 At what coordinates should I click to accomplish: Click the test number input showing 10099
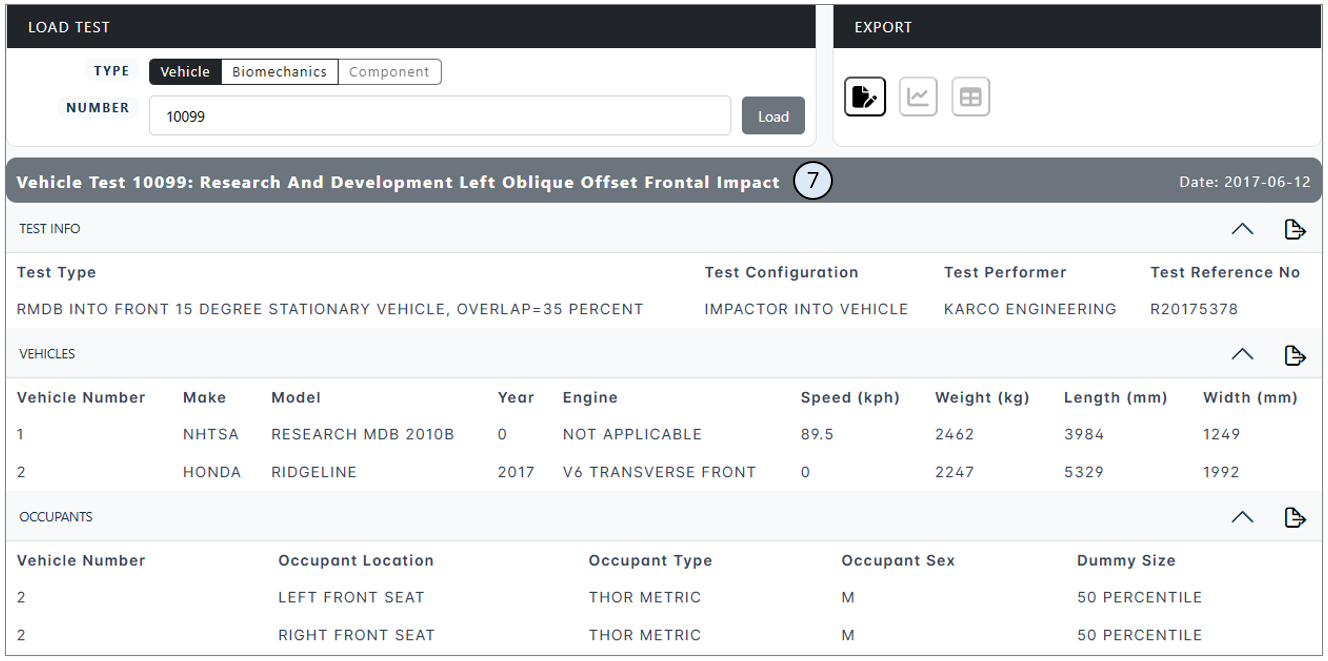click(440, 115)
